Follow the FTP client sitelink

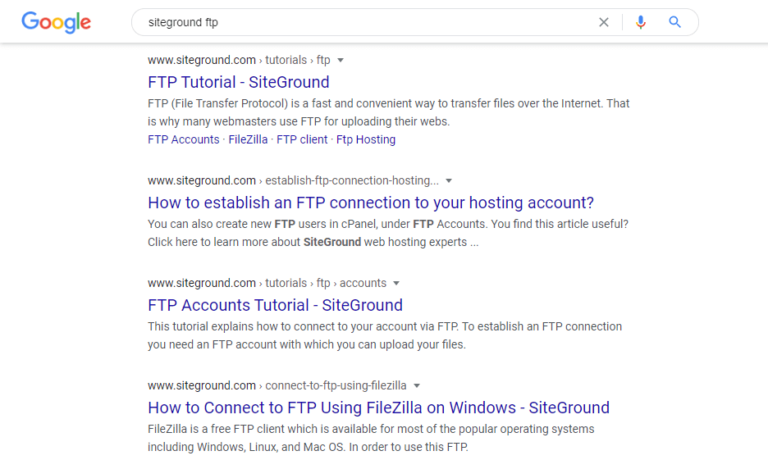pos(302,140)
